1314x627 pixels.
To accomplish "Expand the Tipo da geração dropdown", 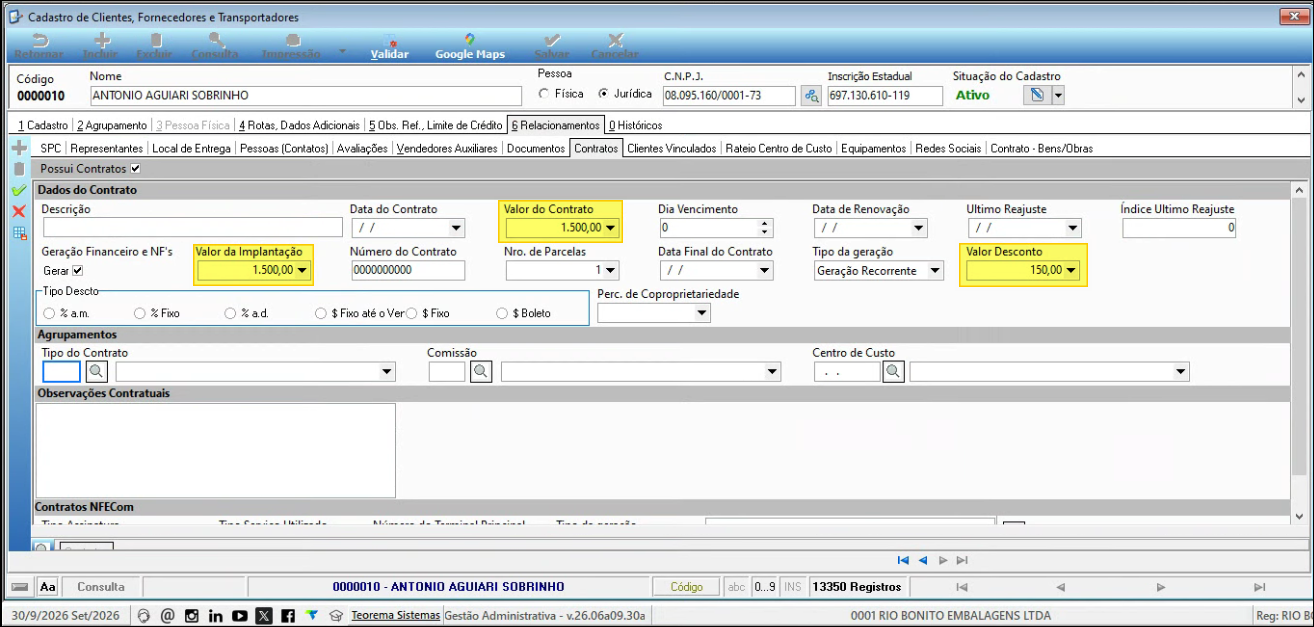I will pyautogui.click(x=934, y=270).
